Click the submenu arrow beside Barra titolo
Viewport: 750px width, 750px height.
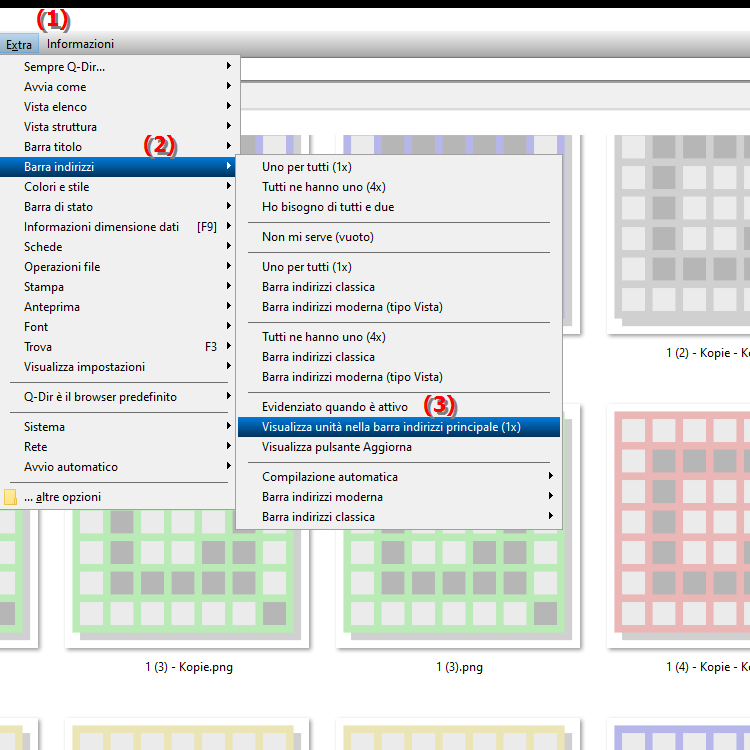coord(229,146)
